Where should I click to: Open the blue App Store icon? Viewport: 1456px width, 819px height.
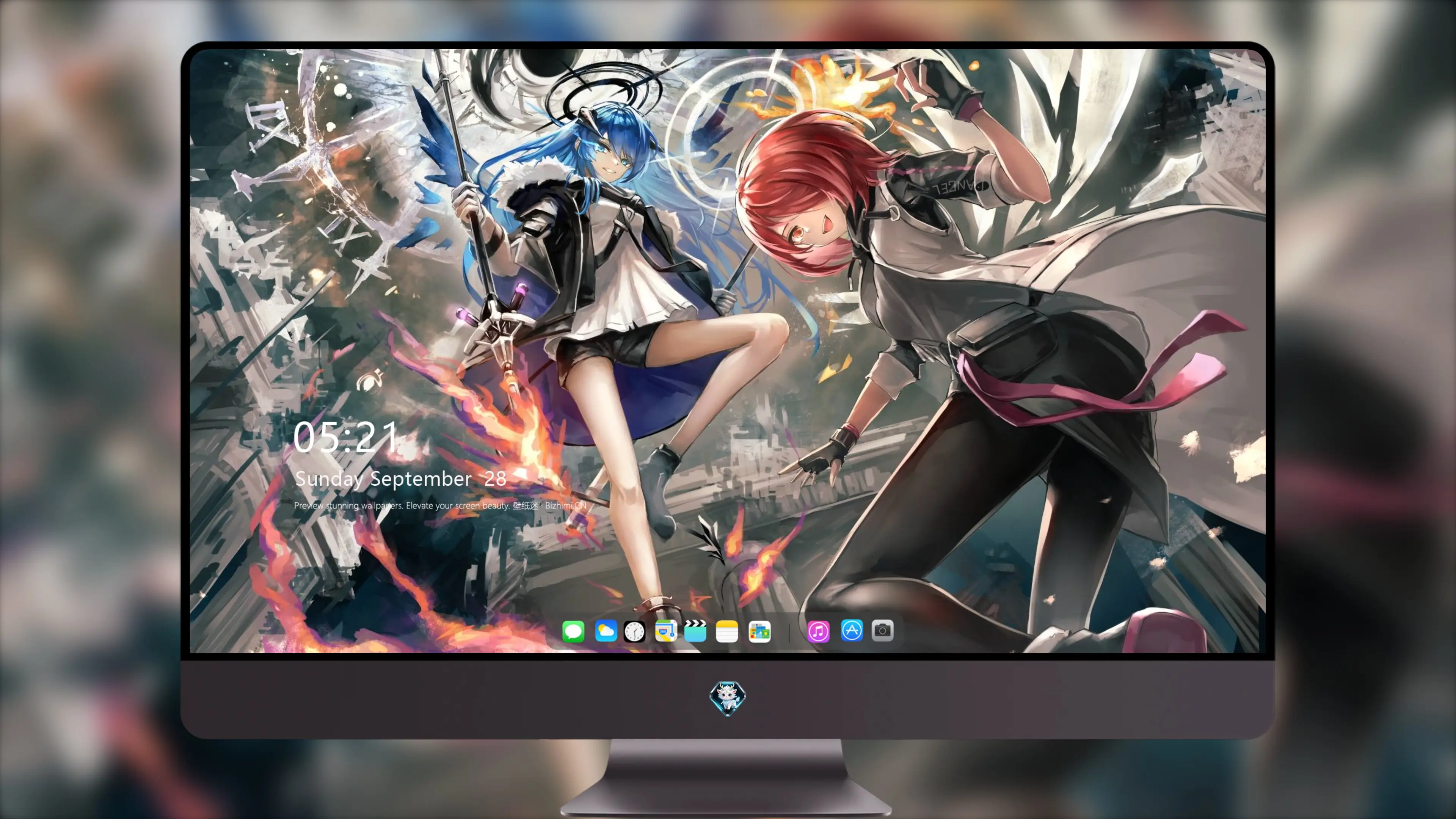852,630
